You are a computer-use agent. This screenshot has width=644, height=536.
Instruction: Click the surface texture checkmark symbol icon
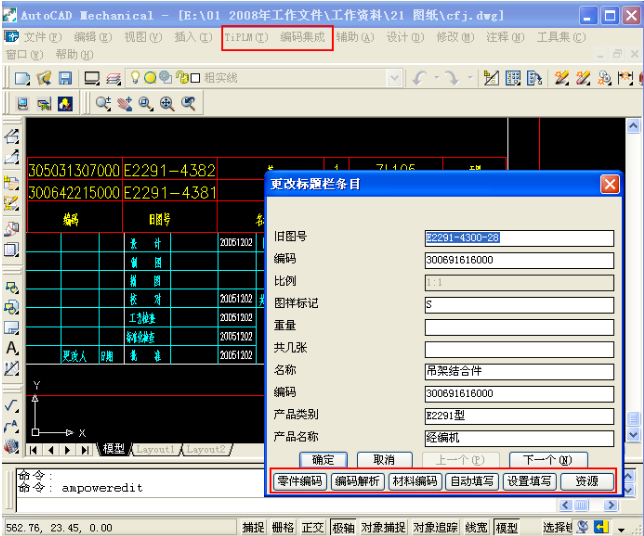tap(12, 406)
